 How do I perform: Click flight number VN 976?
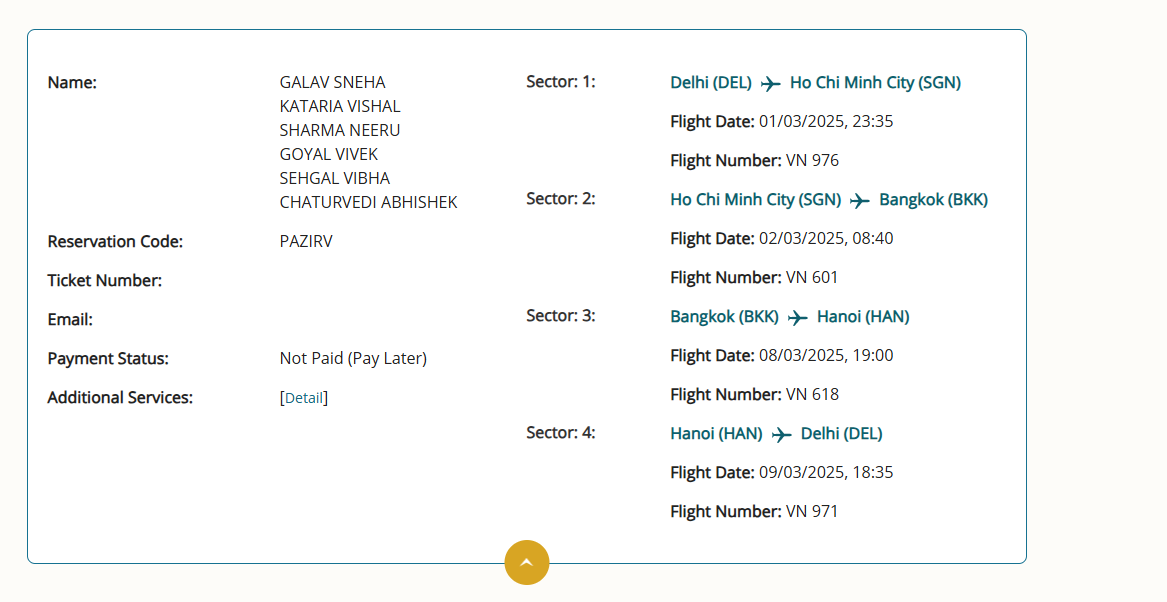click(812, 161)
